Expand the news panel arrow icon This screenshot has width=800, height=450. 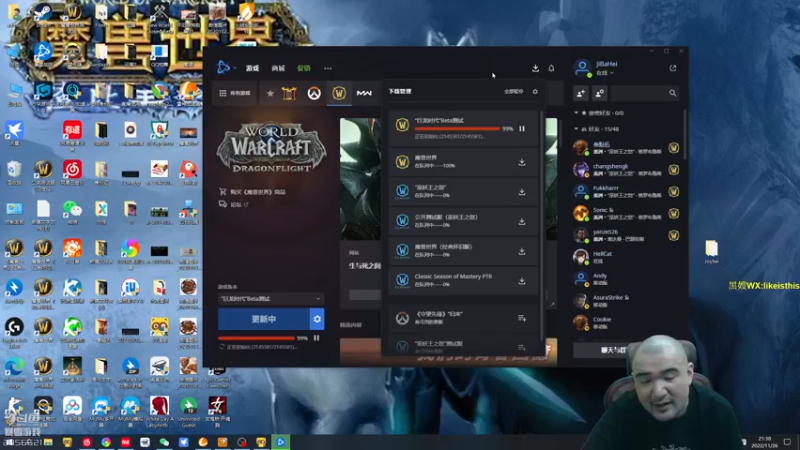(552, 304)
